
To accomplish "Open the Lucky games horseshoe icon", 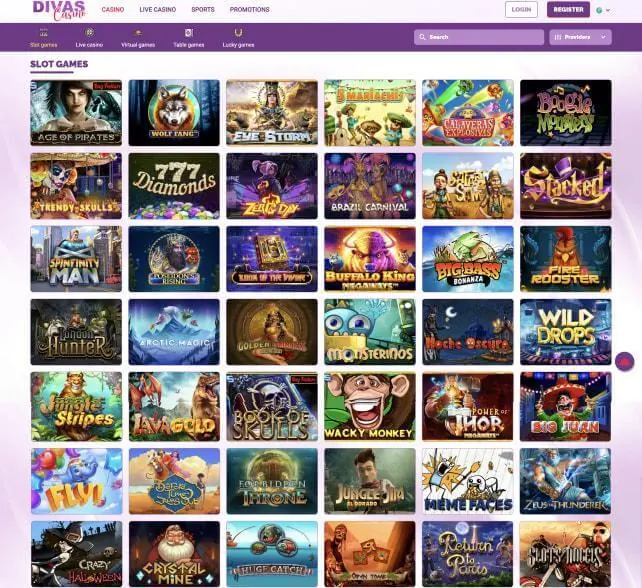I will click(x=238, y=32).
